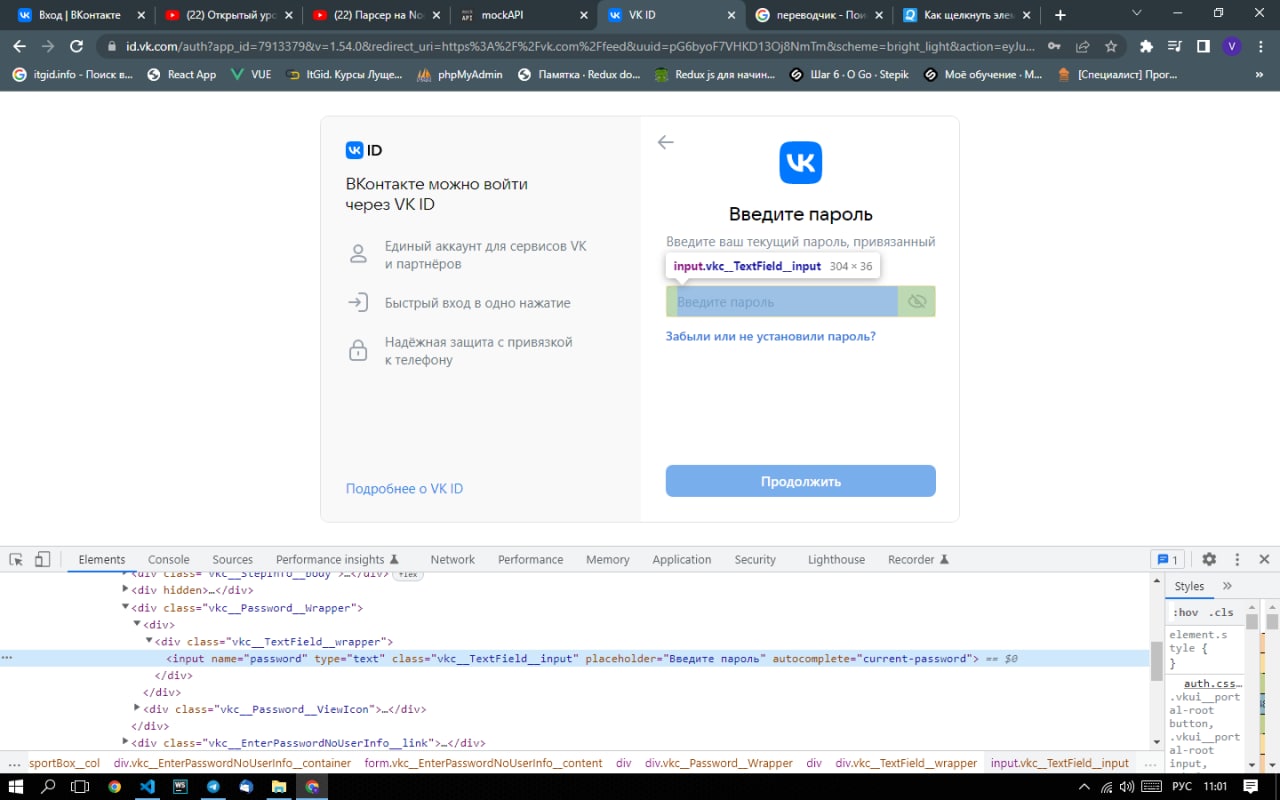The width and height of the screenshot is (1280, 800).
Task: Switch to the Console tab in DevTools
Action: click(169, 560)
